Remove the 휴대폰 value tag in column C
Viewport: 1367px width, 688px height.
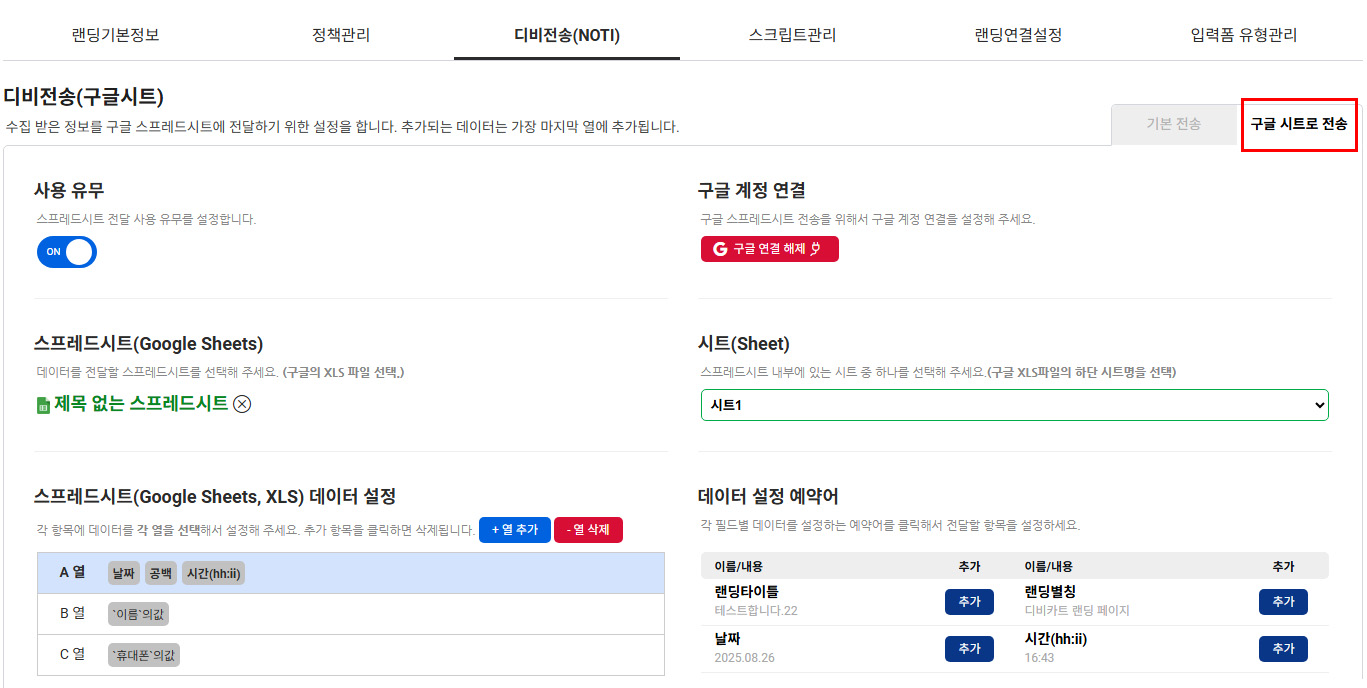click(144, 655)
